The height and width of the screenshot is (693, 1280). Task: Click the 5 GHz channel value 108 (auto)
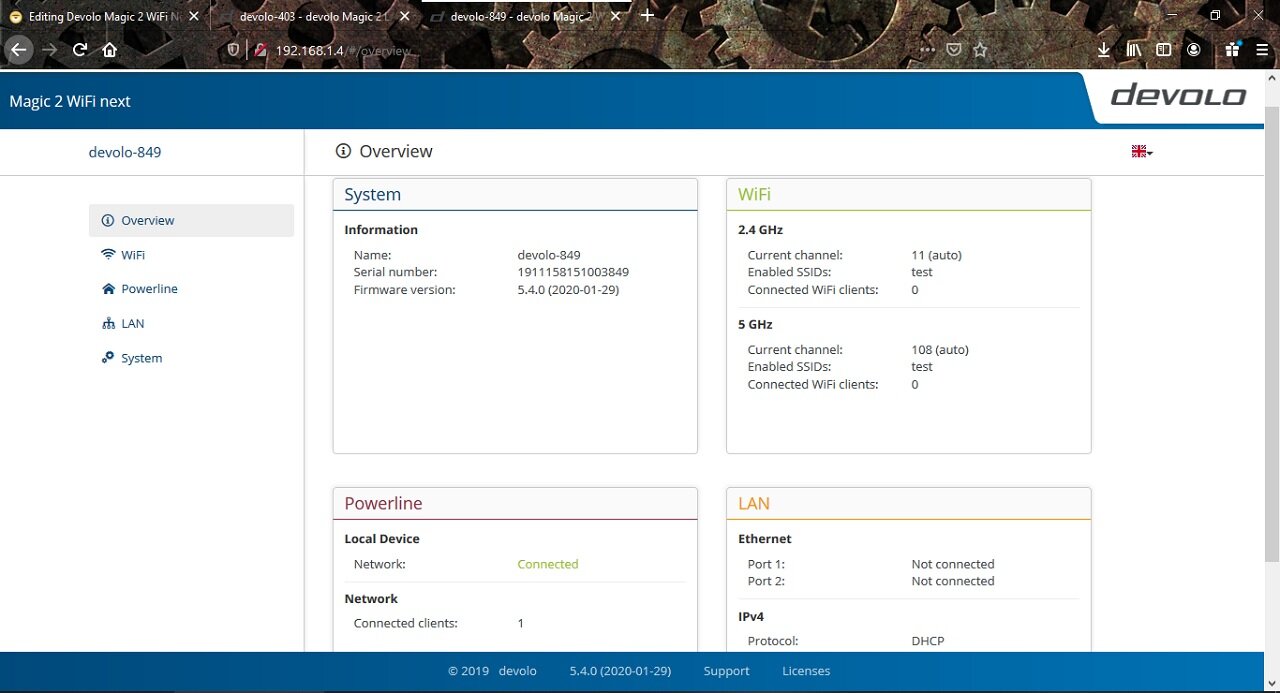click(x=940, y=350)
